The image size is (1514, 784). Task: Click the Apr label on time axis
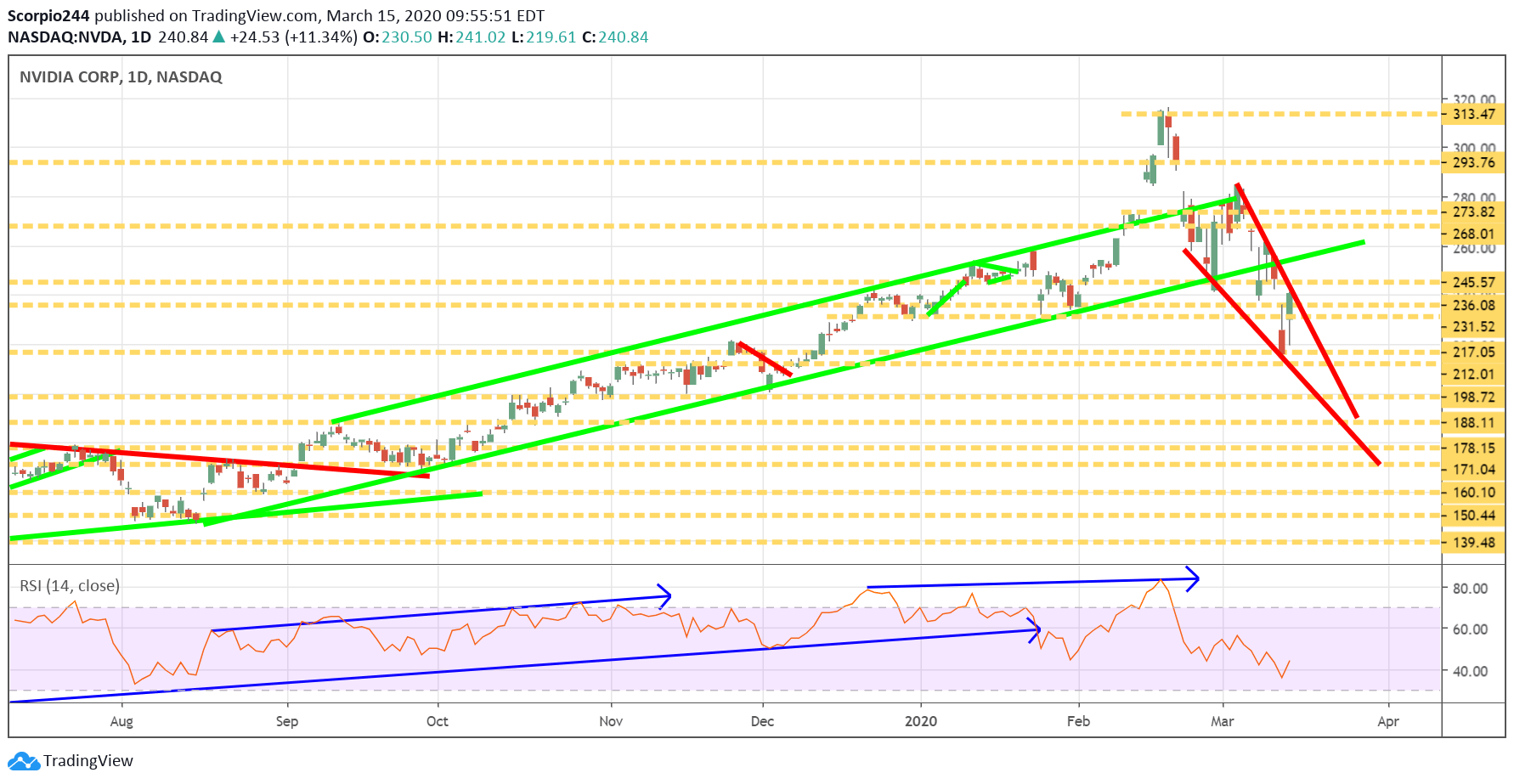click(x=1387, y=721)
